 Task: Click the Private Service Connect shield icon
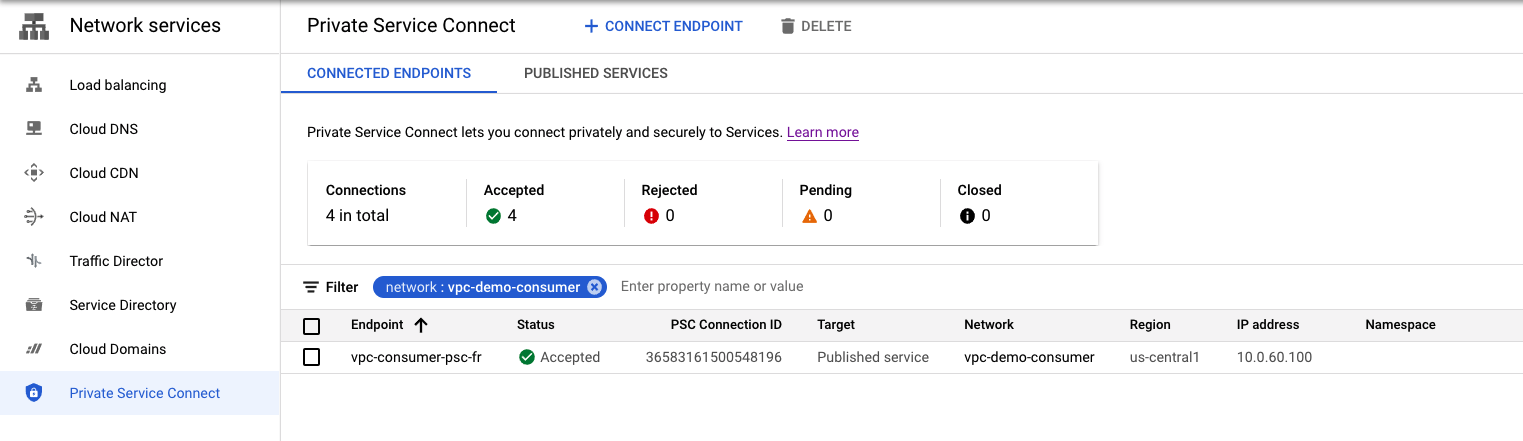click(34, 393)
